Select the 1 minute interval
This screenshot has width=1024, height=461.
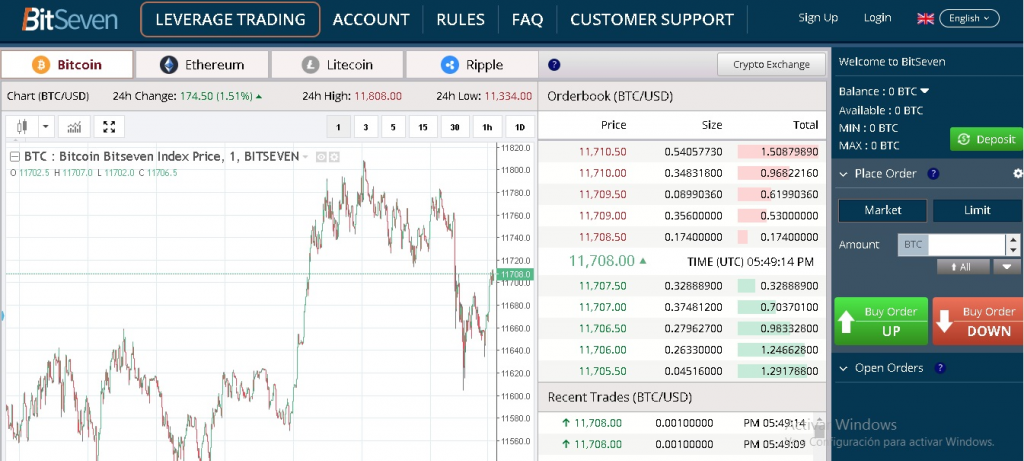[x=338, y=127]
